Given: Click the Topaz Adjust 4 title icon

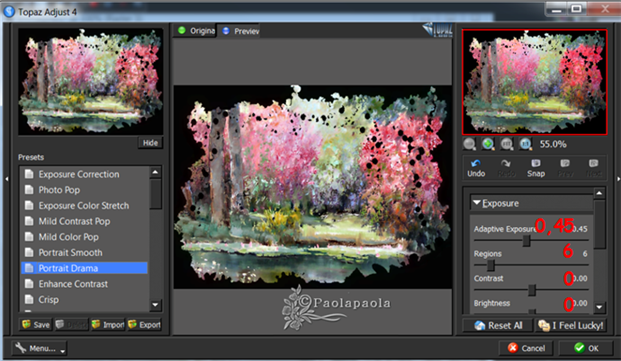Looking at the screenshot, I should coord(10,11).
